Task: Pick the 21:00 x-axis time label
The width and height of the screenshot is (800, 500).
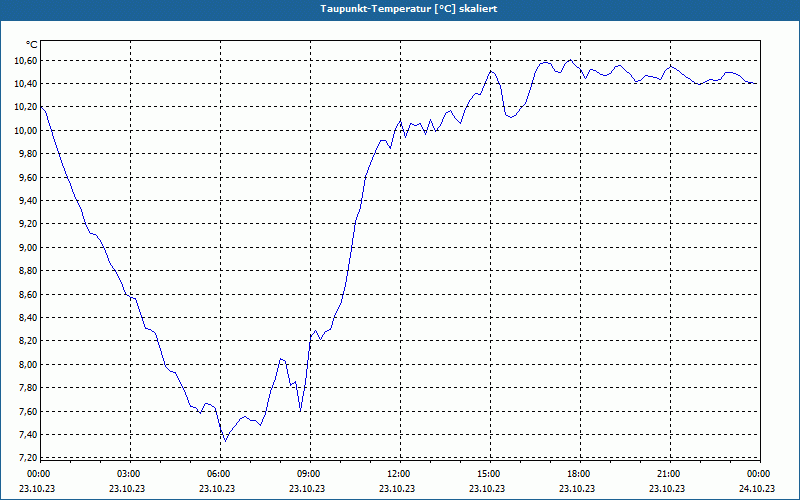Action: click(x=670, y=474)
